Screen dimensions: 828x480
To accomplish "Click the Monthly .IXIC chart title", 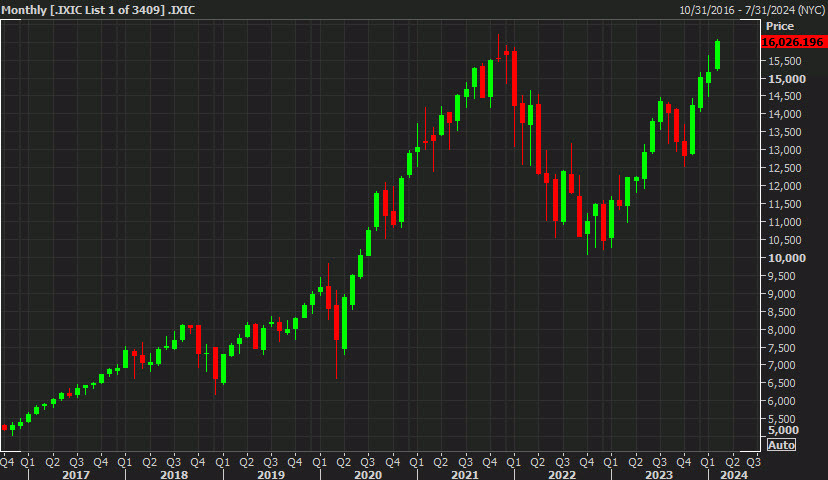I will 98,10.
